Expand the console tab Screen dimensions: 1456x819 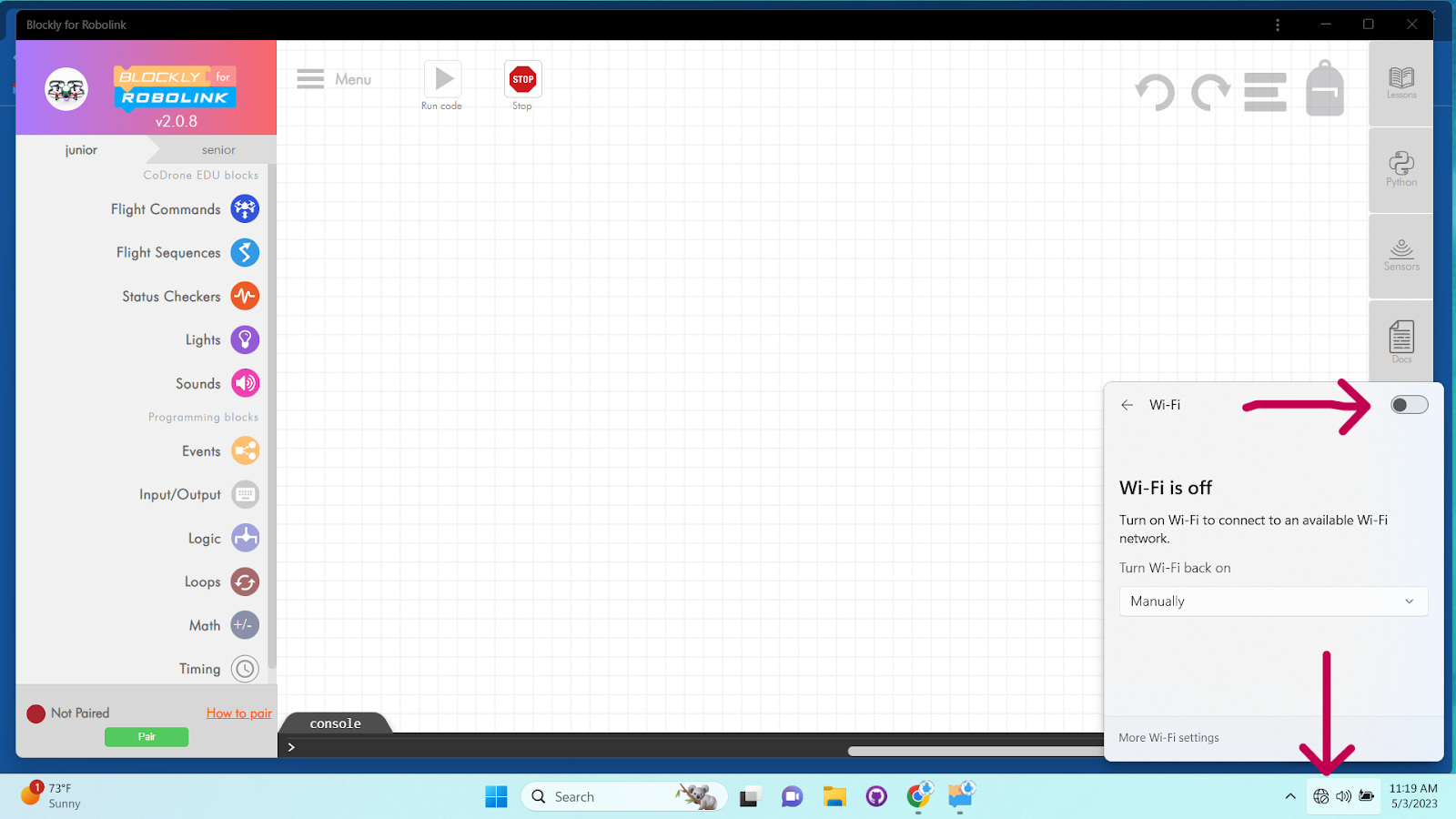(336, 723)
